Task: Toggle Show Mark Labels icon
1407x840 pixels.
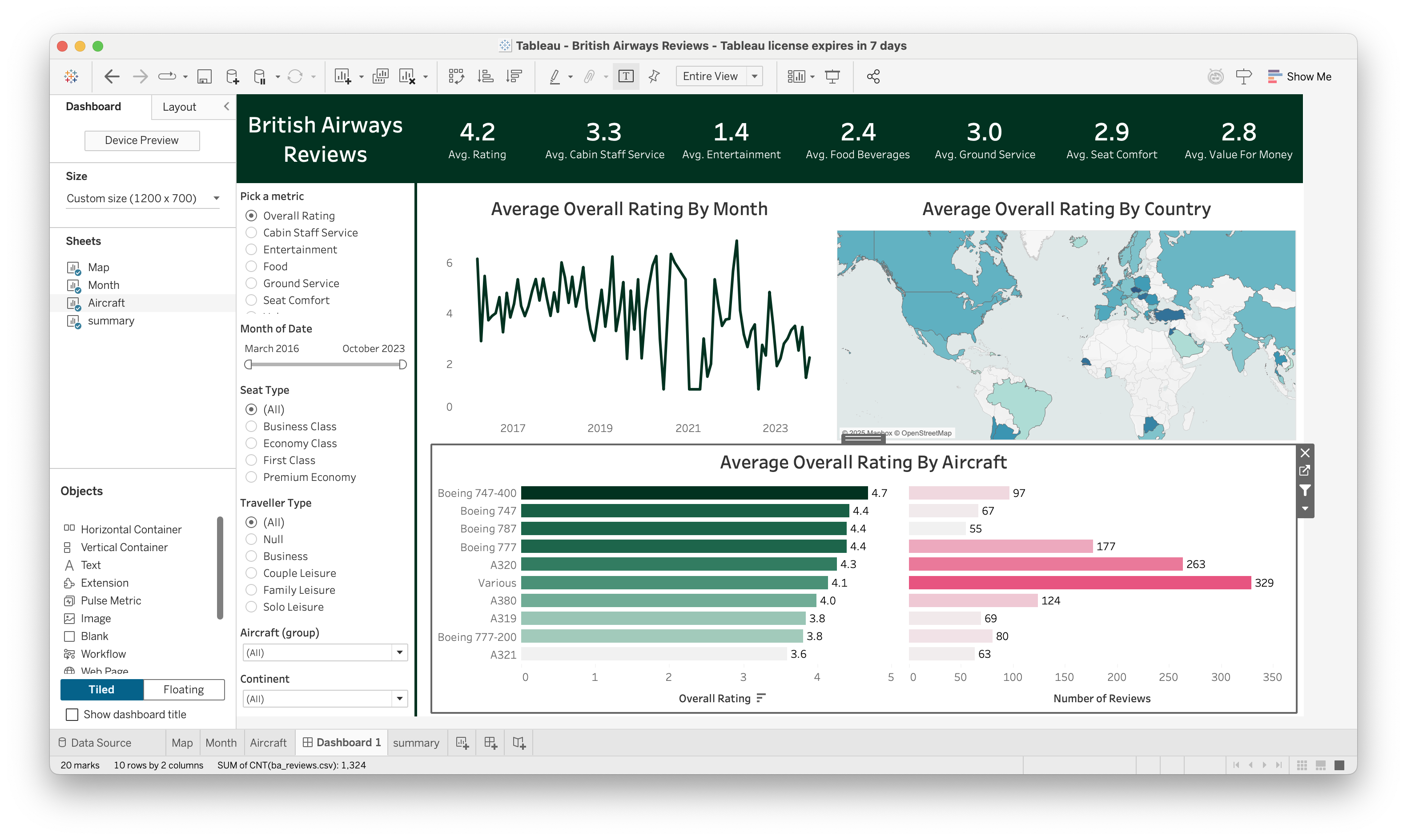Action: pos(626,76)
